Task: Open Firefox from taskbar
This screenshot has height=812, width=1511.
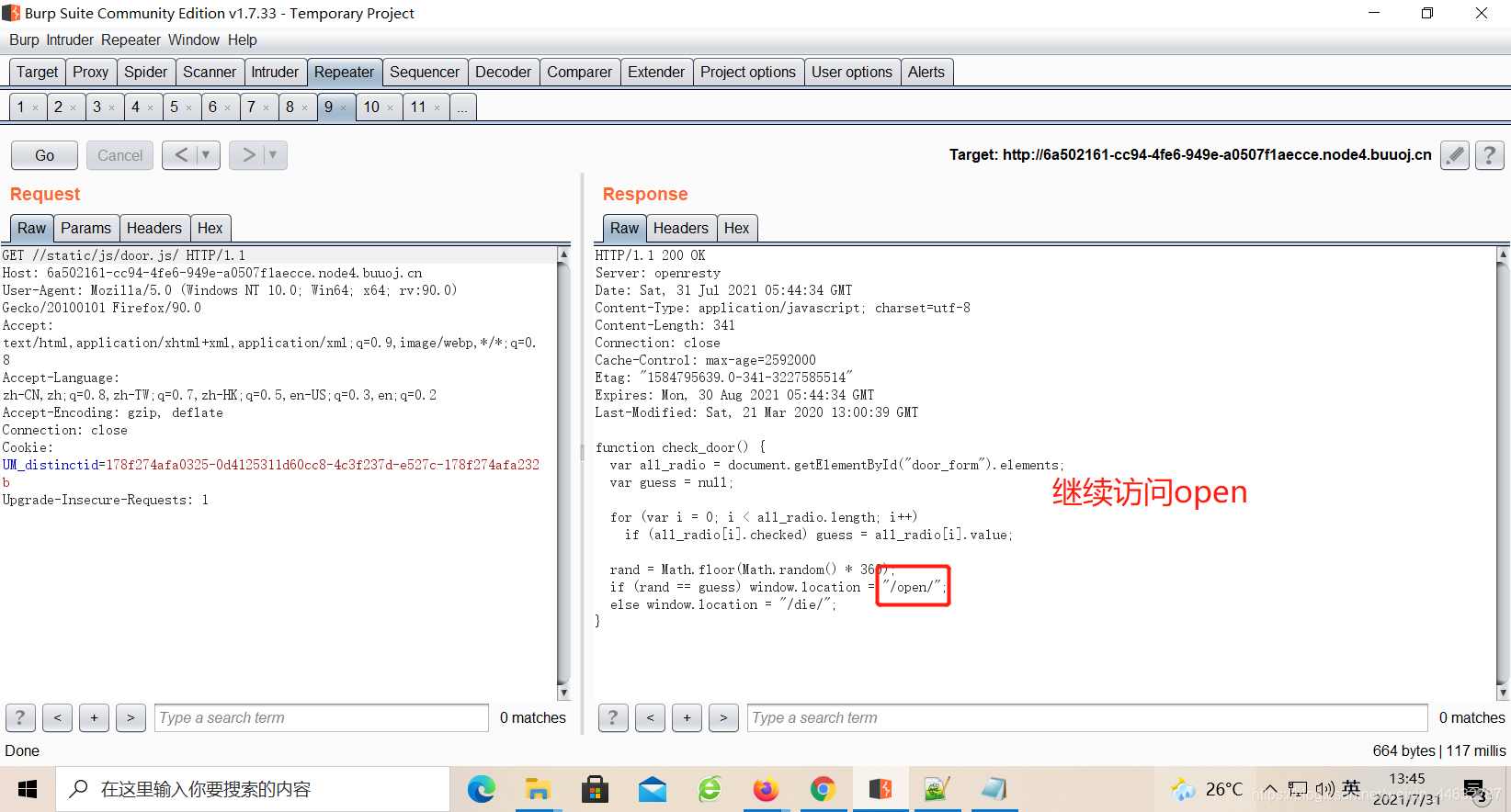Action: point(766,789)
